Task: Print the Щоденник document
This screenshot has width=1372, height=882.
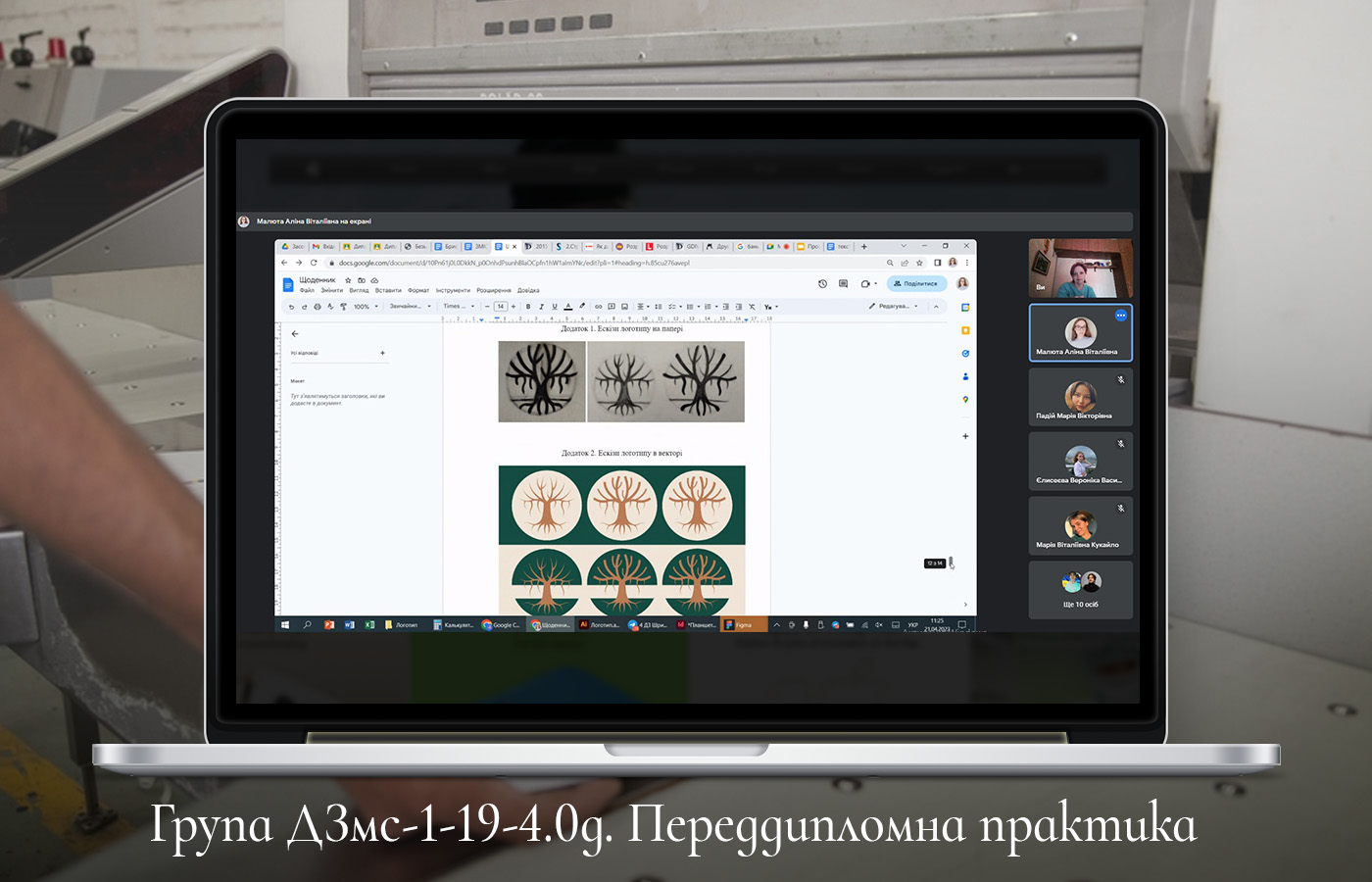Action: pyautogui.click(x=317, y=307)
